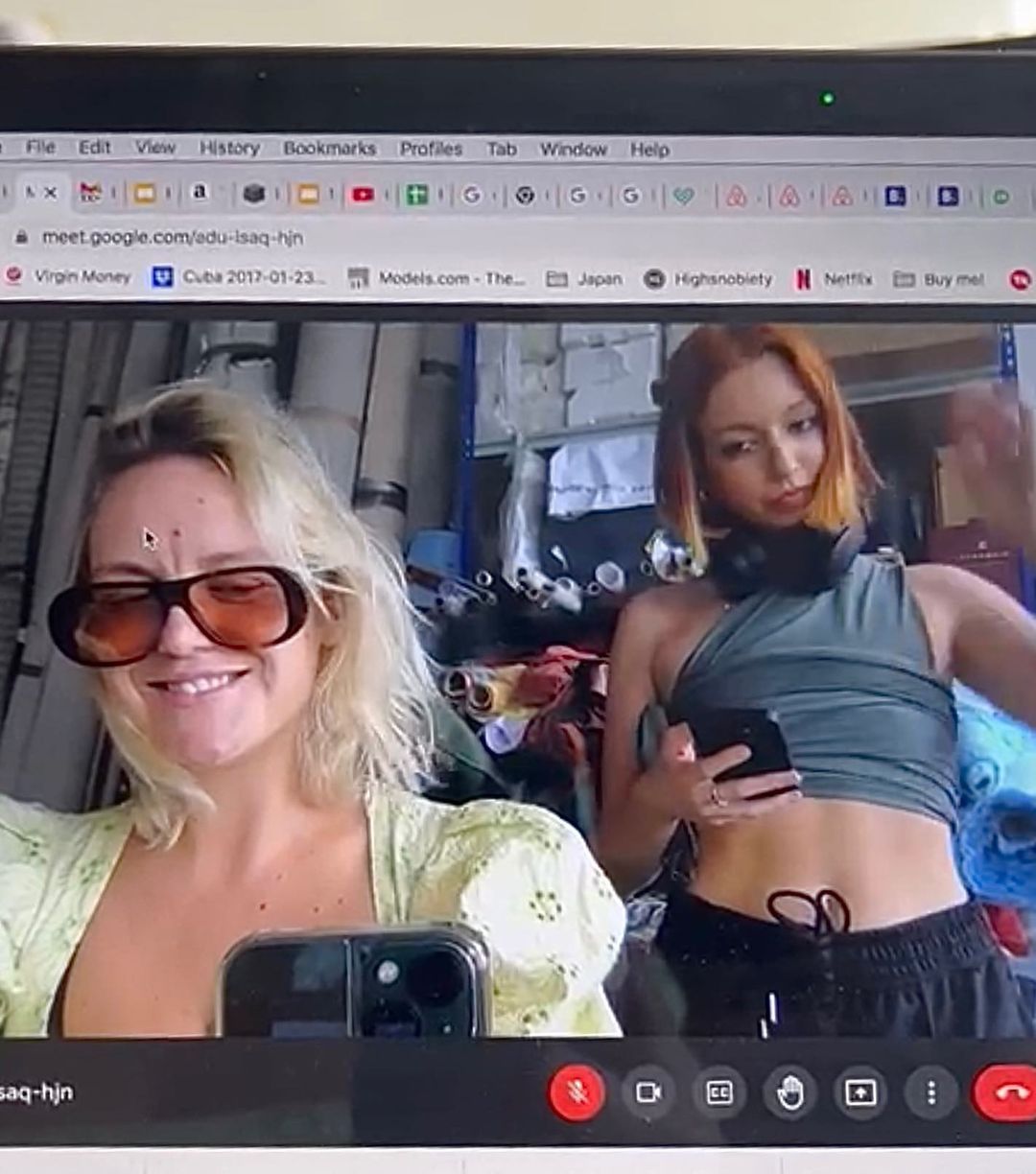Viewport: 1036px width, 1174px height.
Task: Open the three-dot more options menu
Action: 930,1092
